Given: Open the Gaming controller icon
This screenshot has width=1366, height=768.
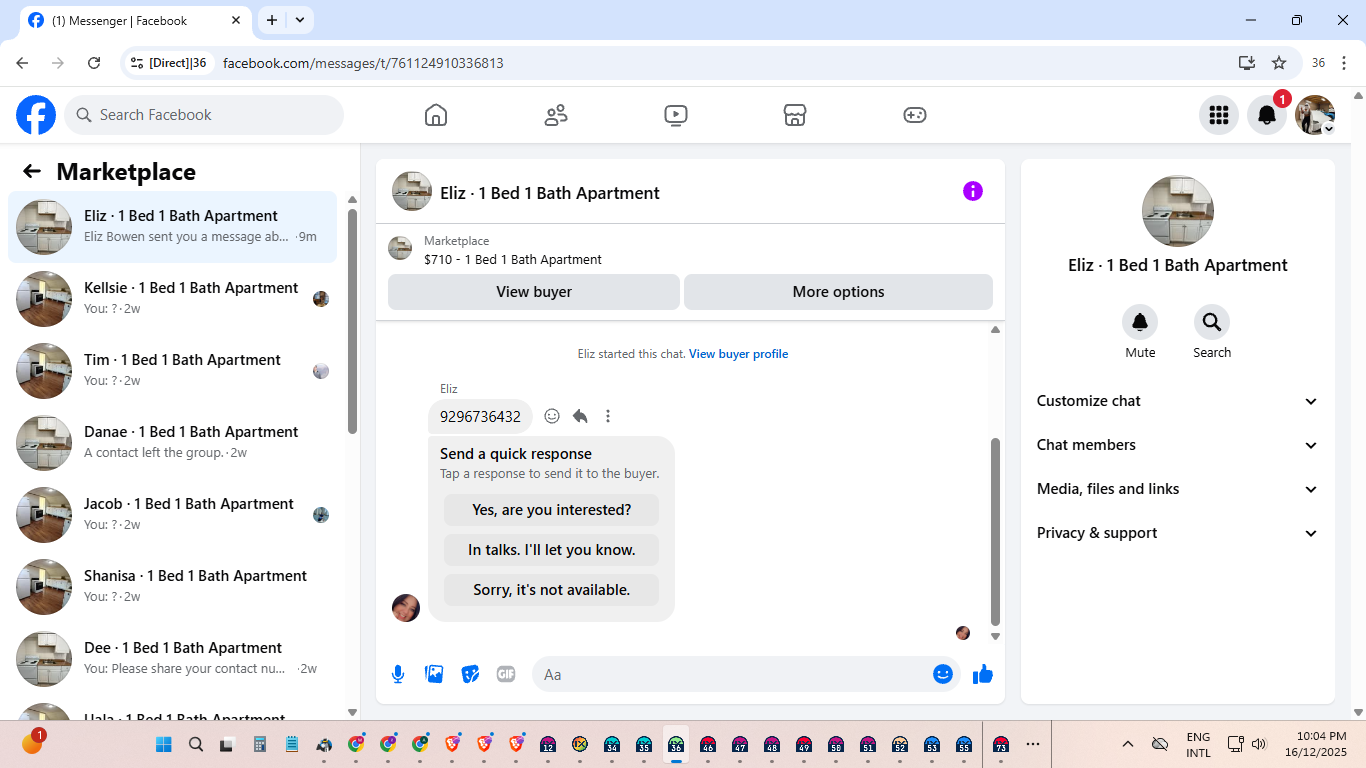Looking at the screenshot, I should (915, 115).
